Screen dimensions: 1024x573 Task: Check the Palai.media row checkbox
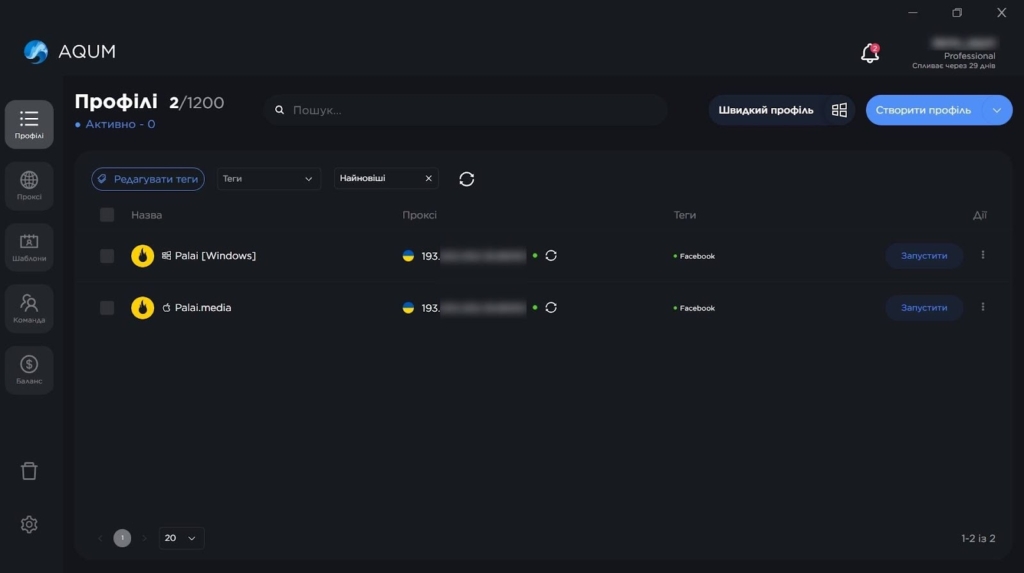[x=107, y=308]
